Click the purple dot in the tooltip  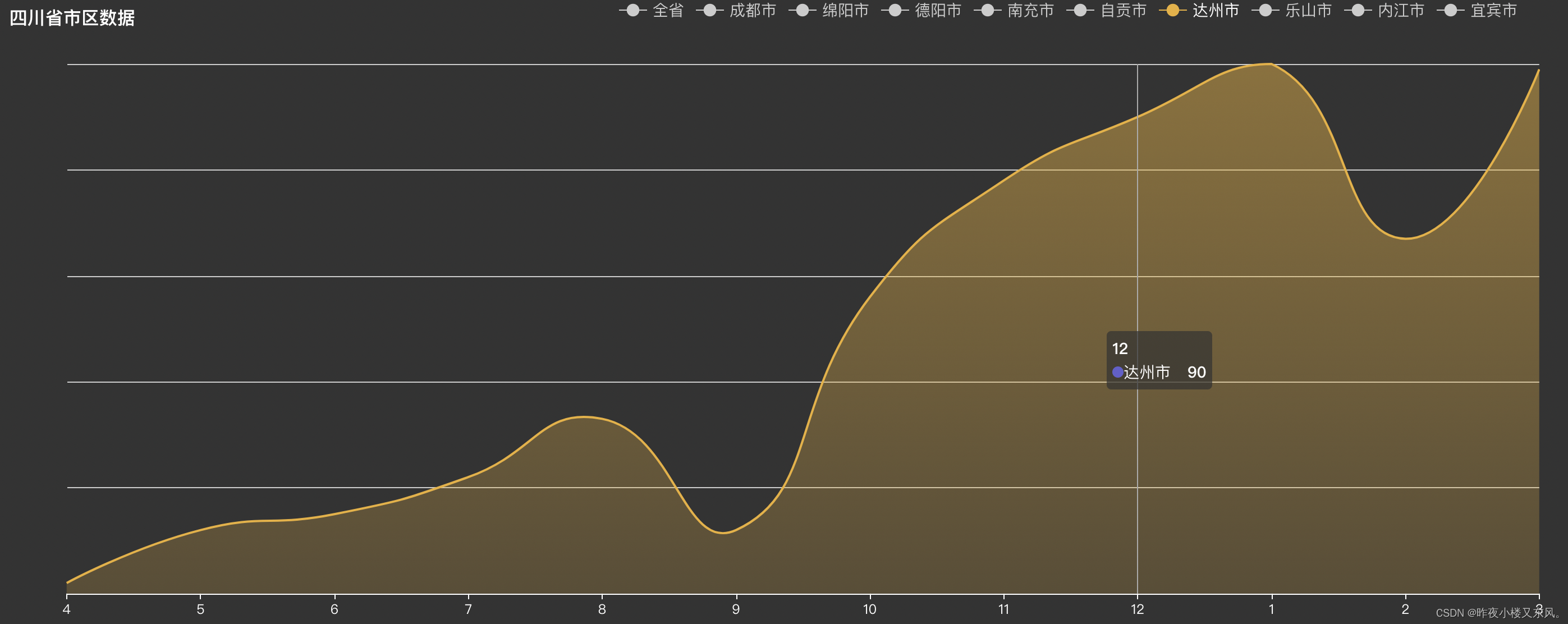1117,372
